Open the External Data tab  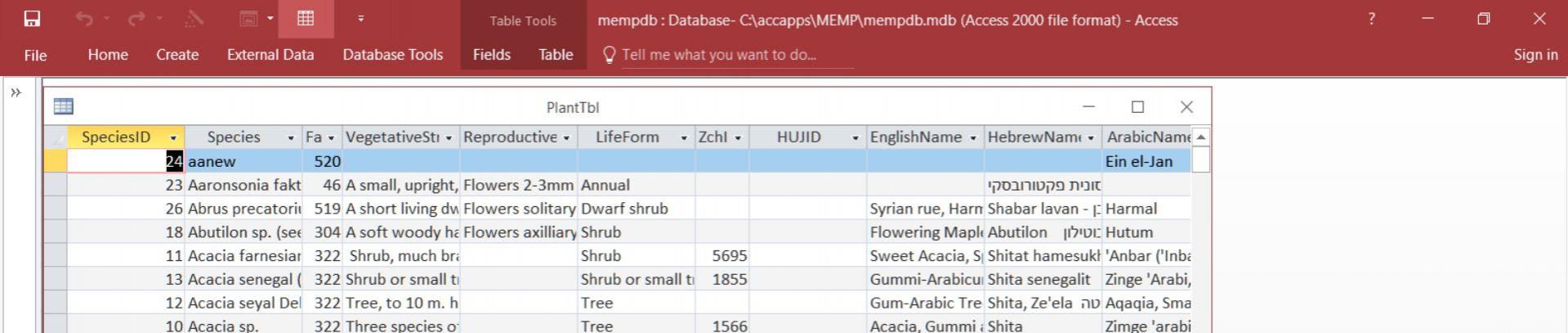coord(270,55)
